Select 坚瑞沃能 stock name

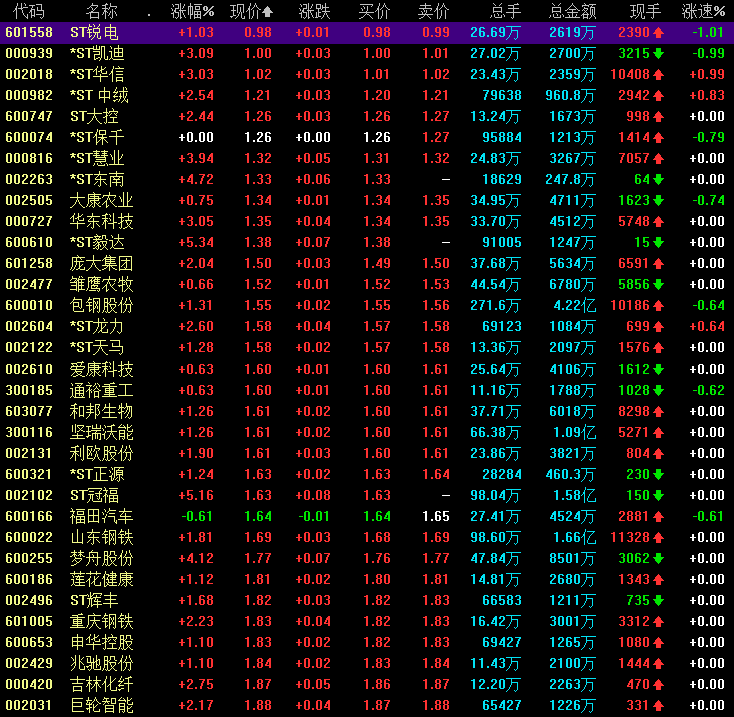click(102, 432)
